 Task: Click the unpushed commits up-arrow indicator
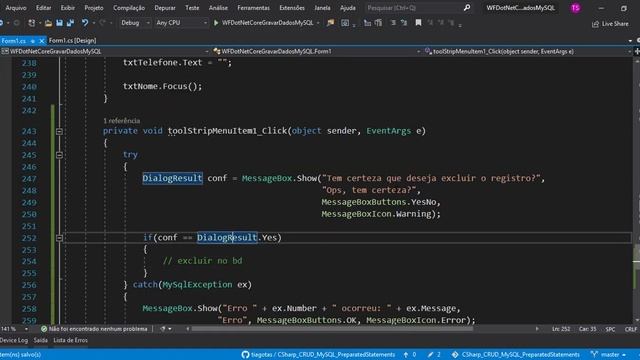click(x=410, y=355)
